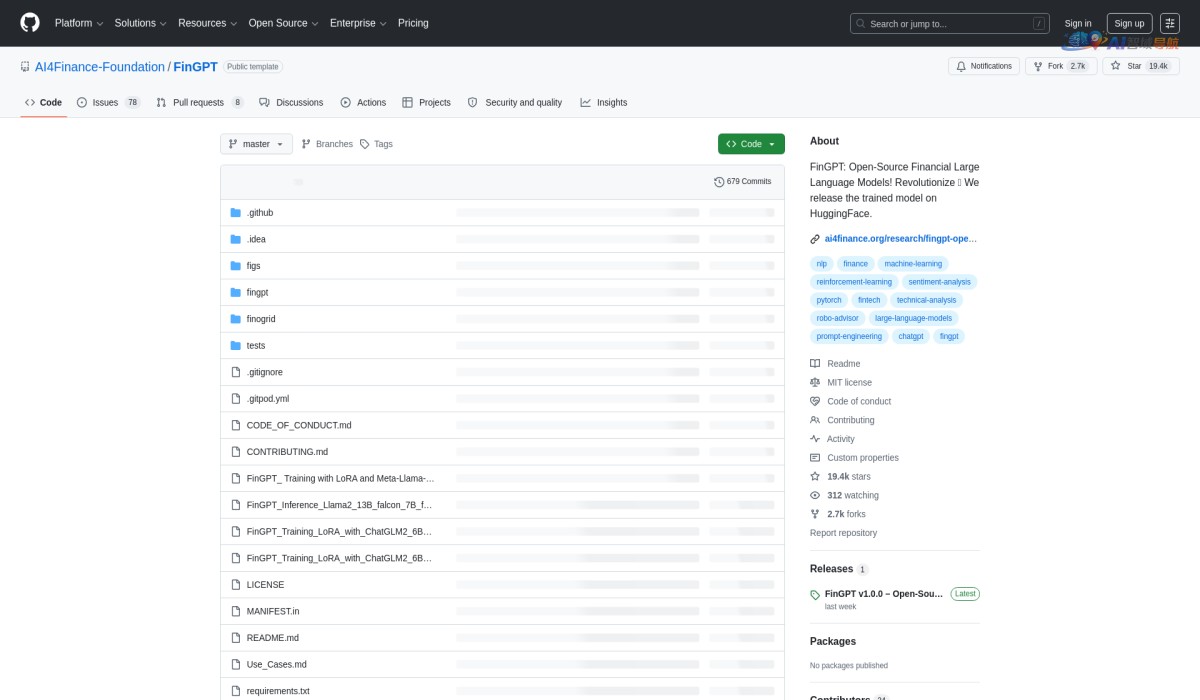Viewport: 1200px width, 700px height.
Task: Open the AI4Finance-Foundation owner link
Action: [99, 67]
